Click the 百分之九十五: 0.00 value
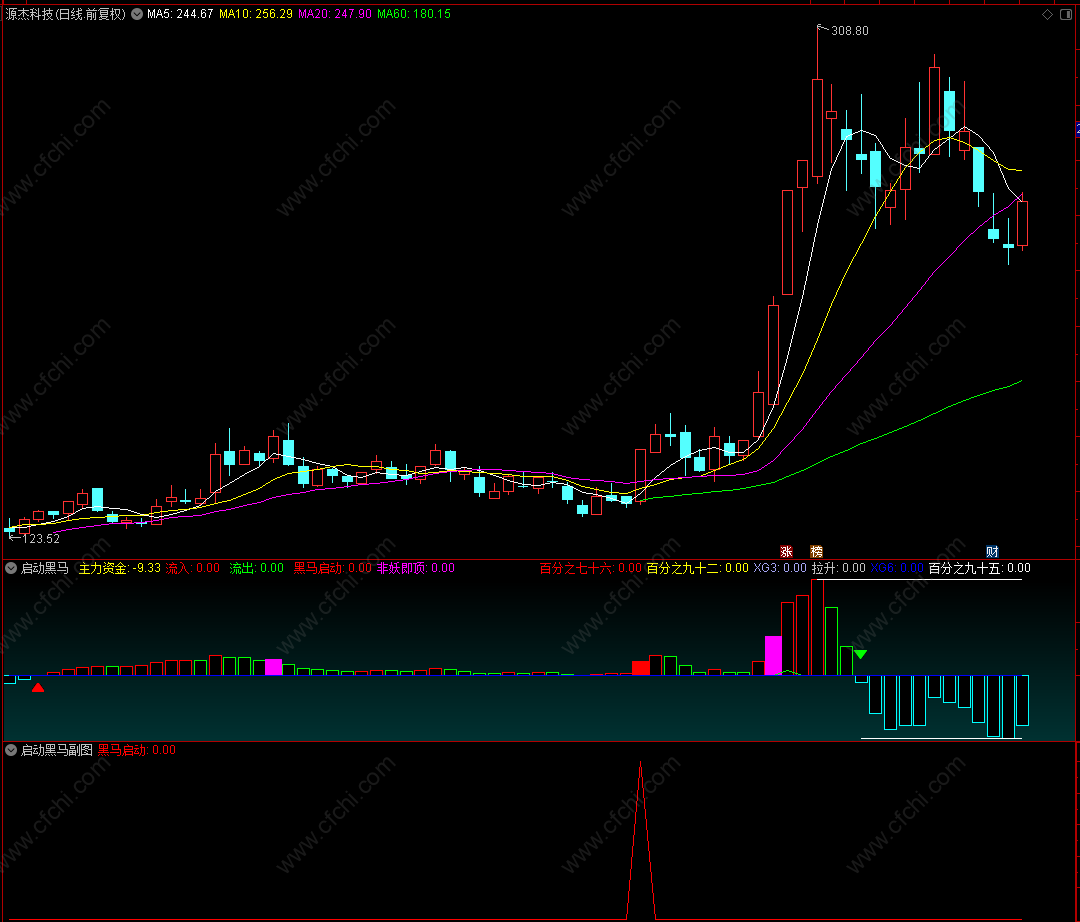1080x922 pixels. (979, 568)
